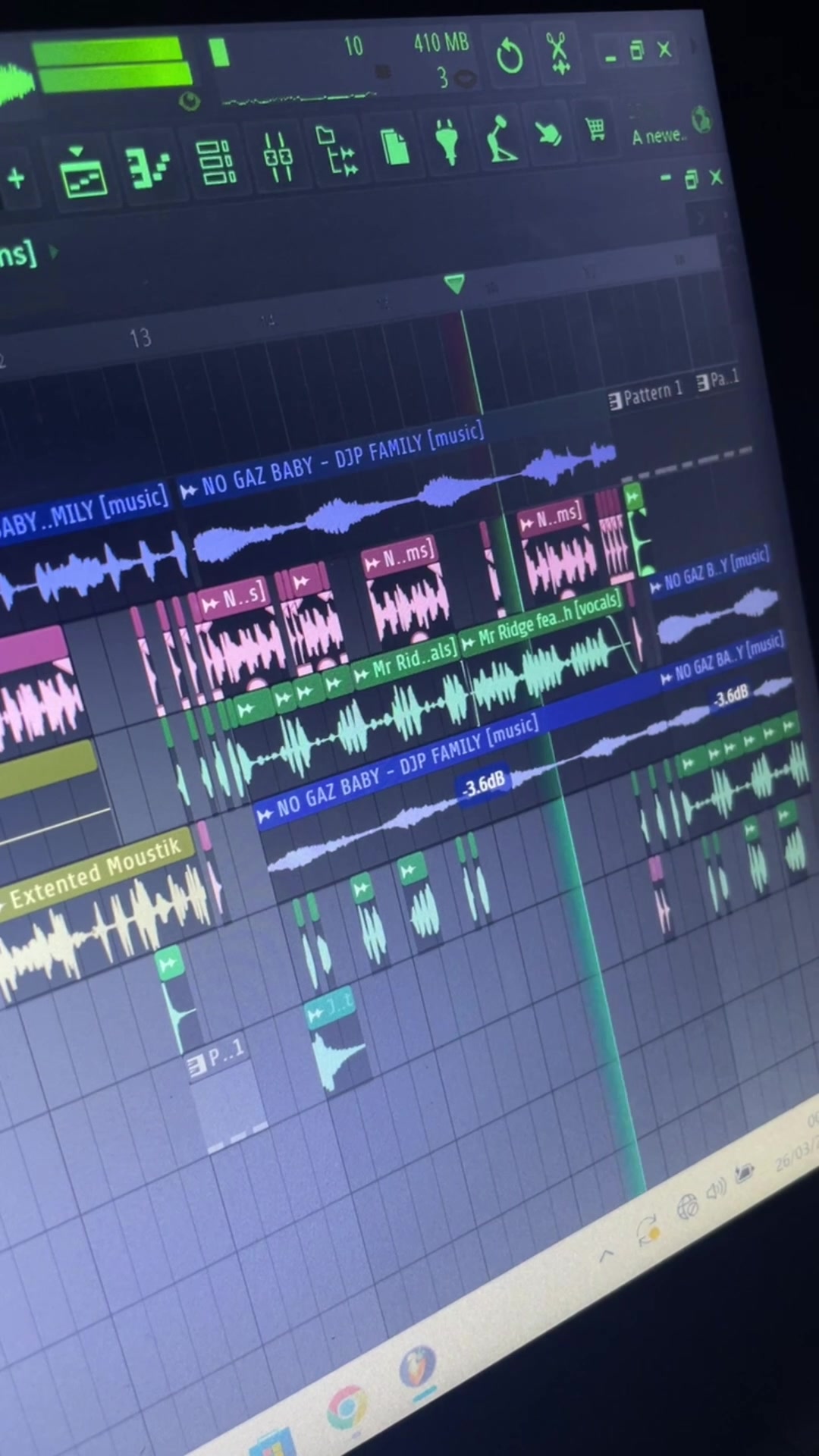Select the 'Pattern 1' clip
Screen dimensions: 819x1456
(646, 394)
